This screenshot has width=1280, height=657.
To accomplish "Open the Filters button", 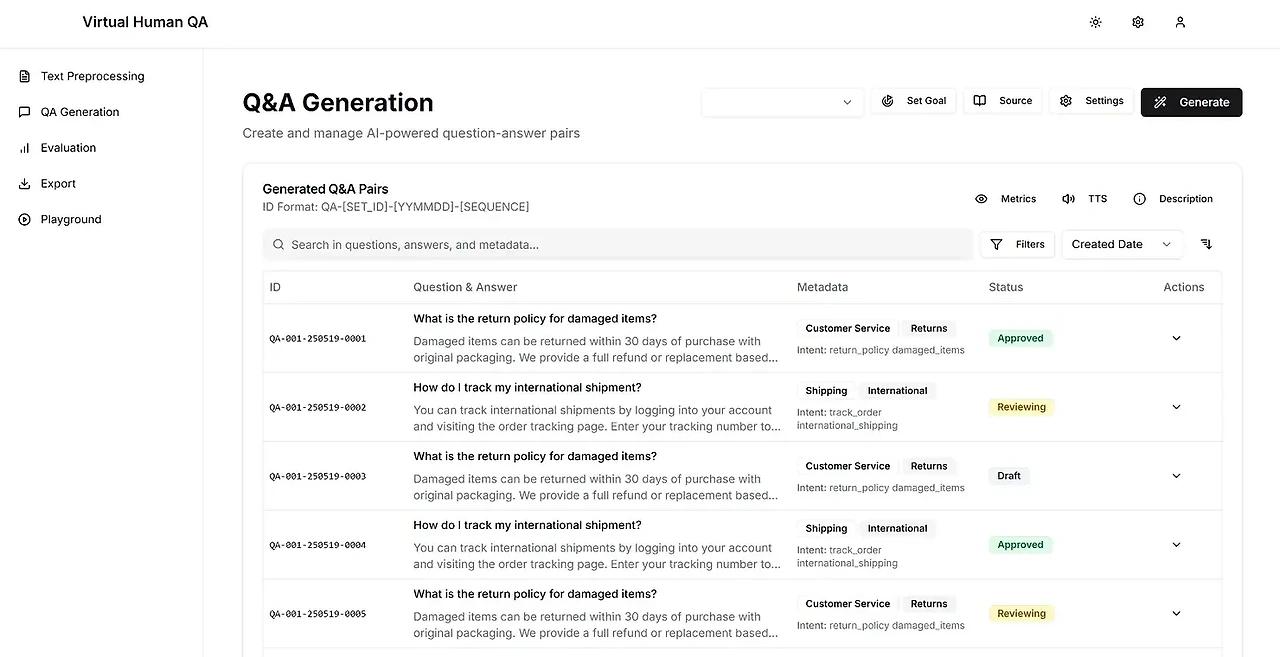I will pos(1017,244).
